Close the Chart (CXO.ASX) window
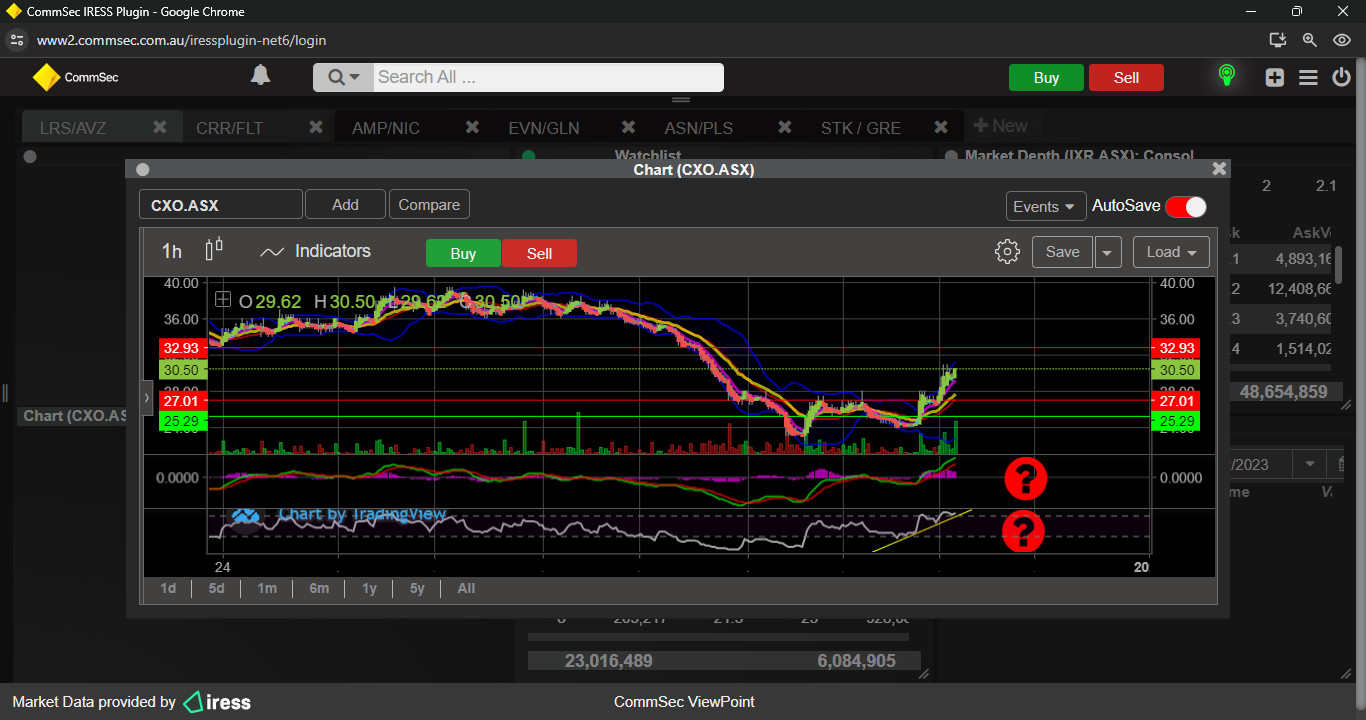This screenshot has height=720, width=1366. [1218, 170]
